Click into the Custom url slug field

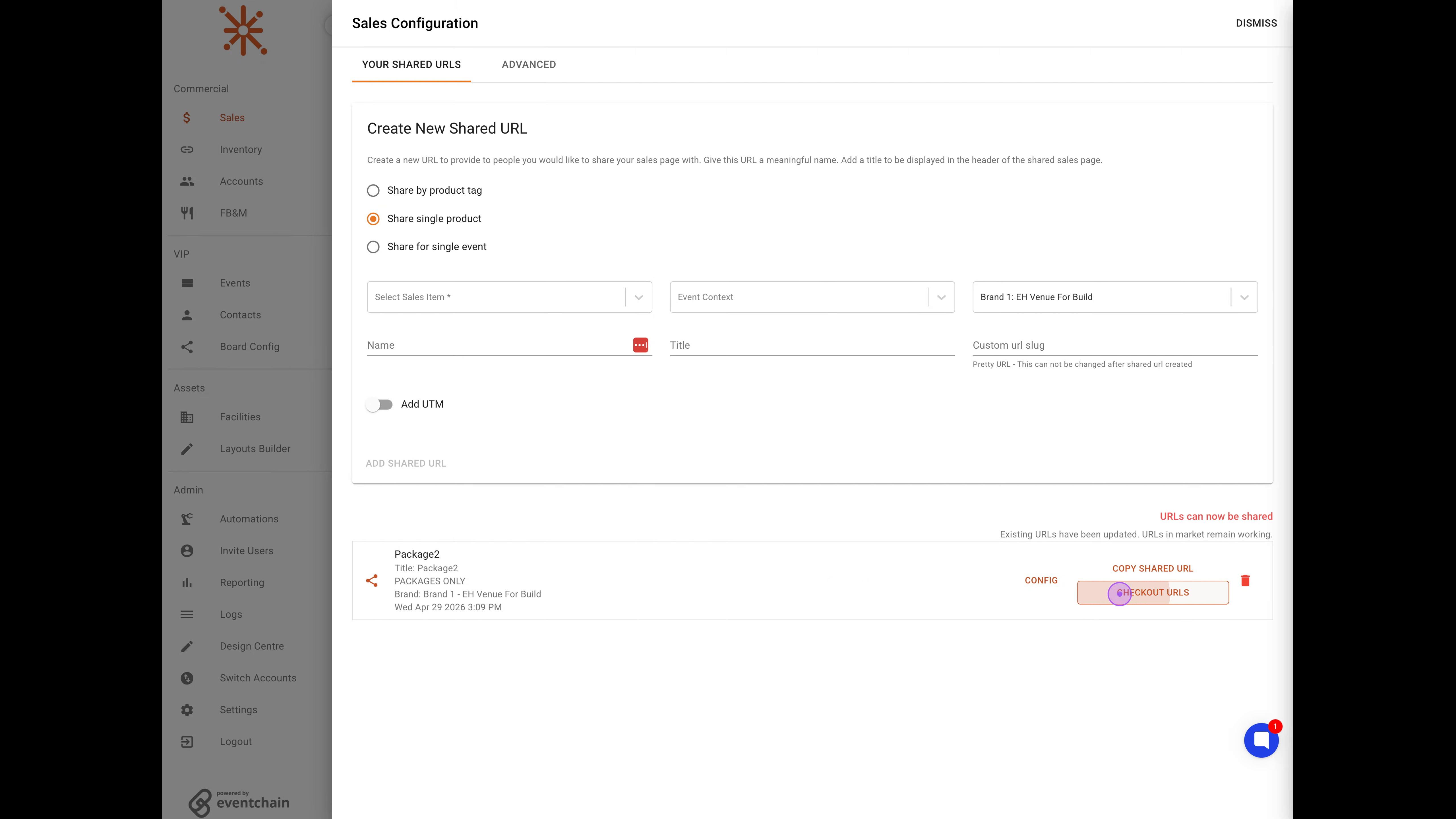click(1115, 345)
